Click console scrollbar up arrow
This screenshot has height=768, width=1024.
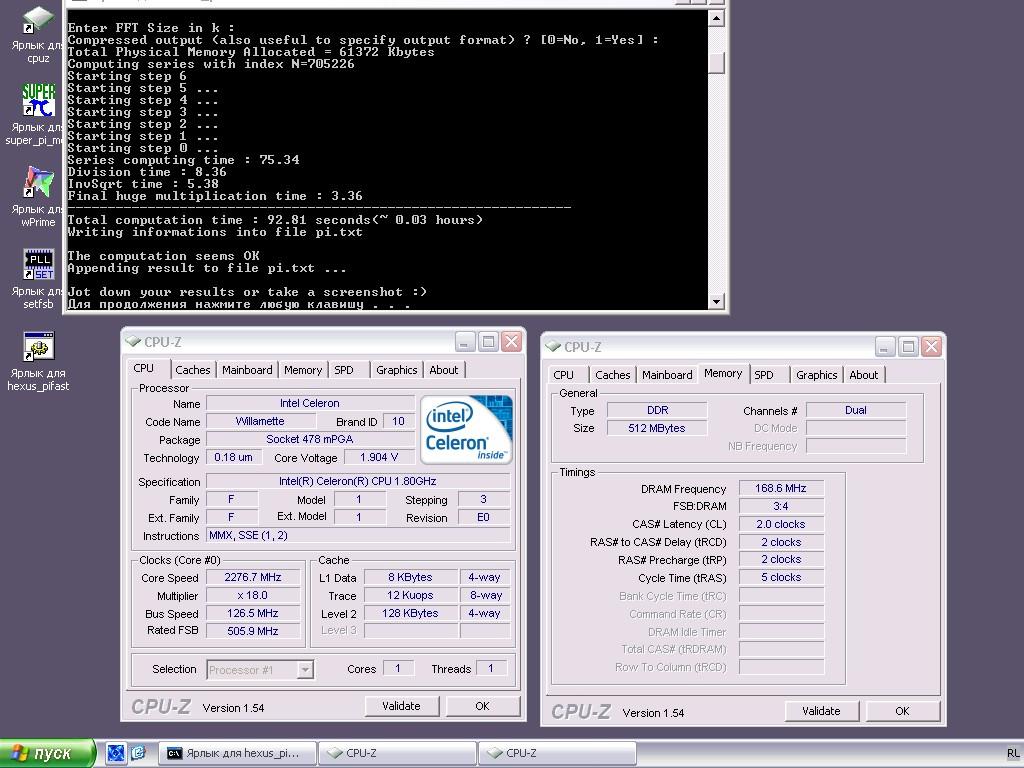tap(716, 18)
